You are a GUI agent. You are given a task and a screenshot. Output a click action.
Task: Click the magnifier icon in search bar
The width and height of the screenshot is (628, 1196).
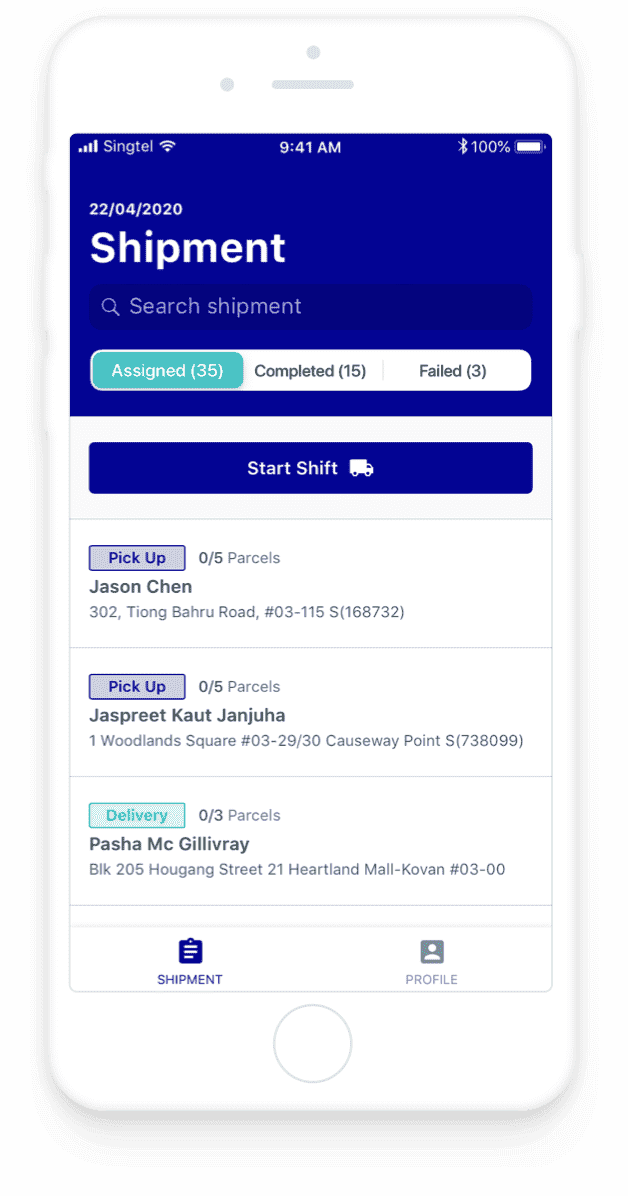coord(111,307)
